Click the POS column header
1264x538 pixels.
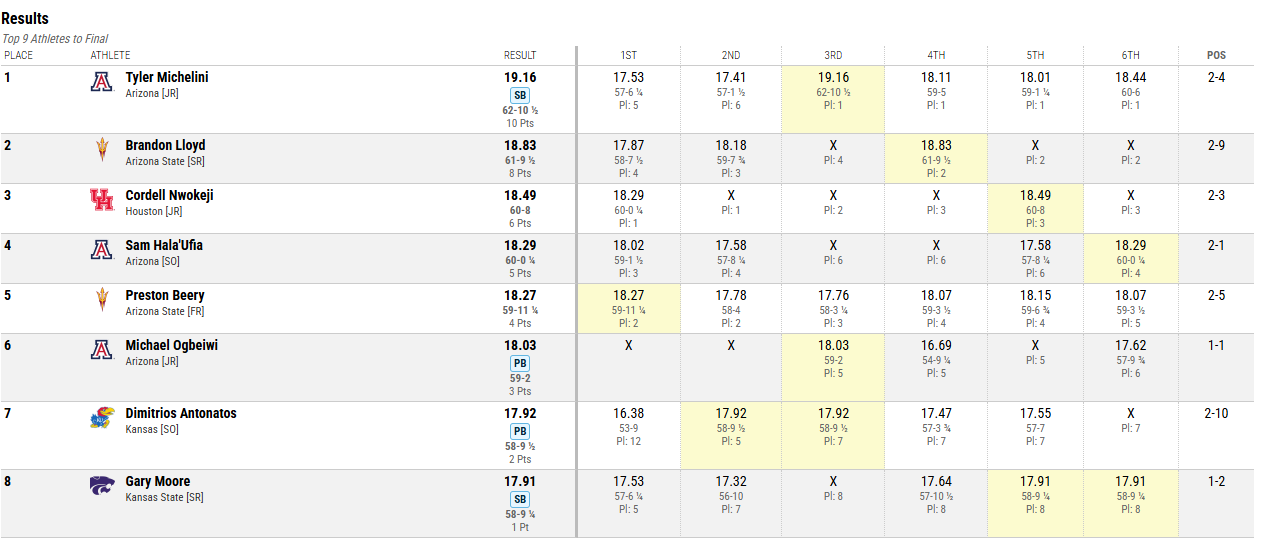[x=1216, y=55]
